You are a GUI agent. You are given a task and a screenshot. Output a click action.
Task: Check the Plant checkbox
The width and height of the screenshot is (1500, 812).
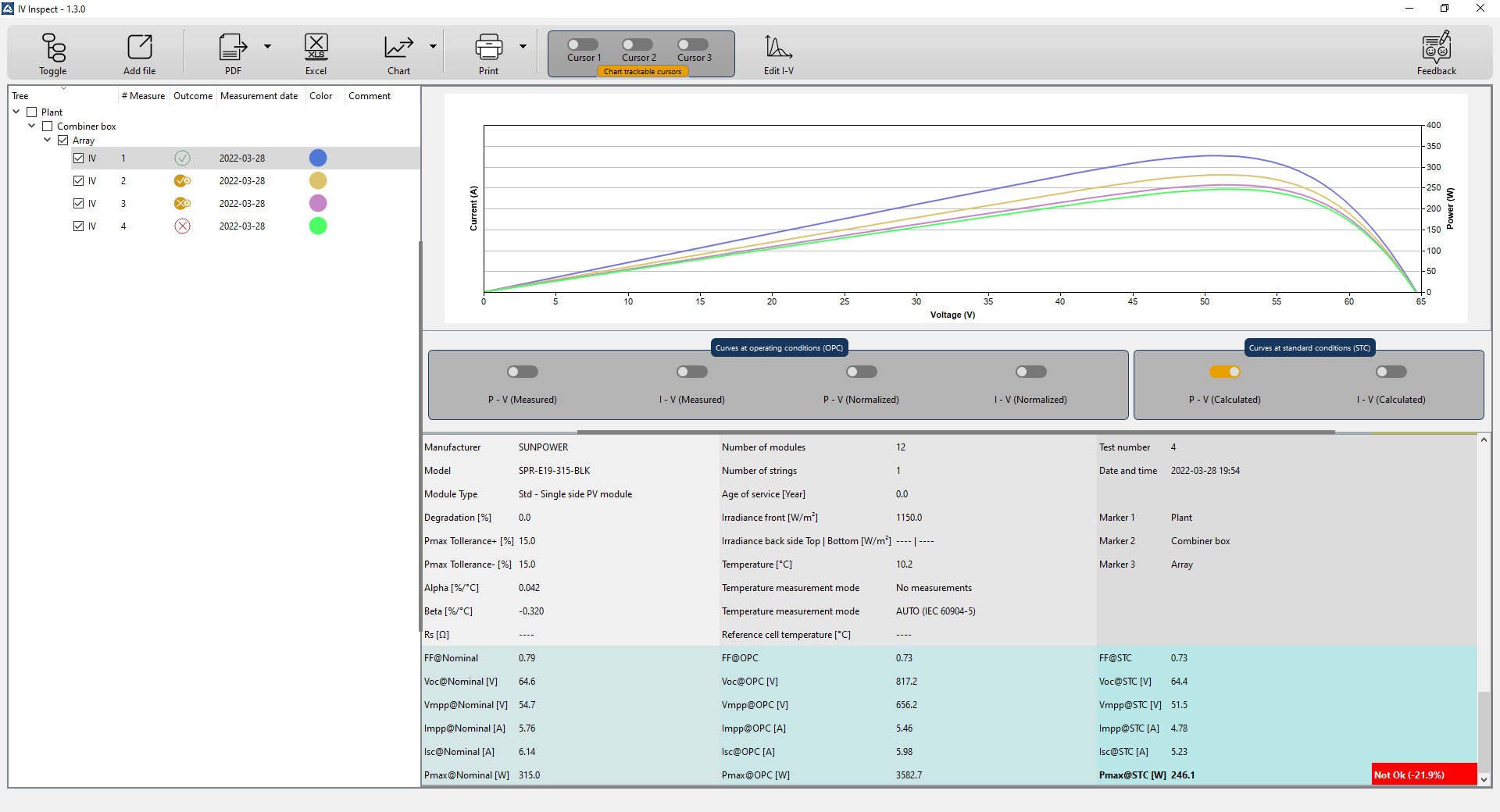(x=32, y=112)
